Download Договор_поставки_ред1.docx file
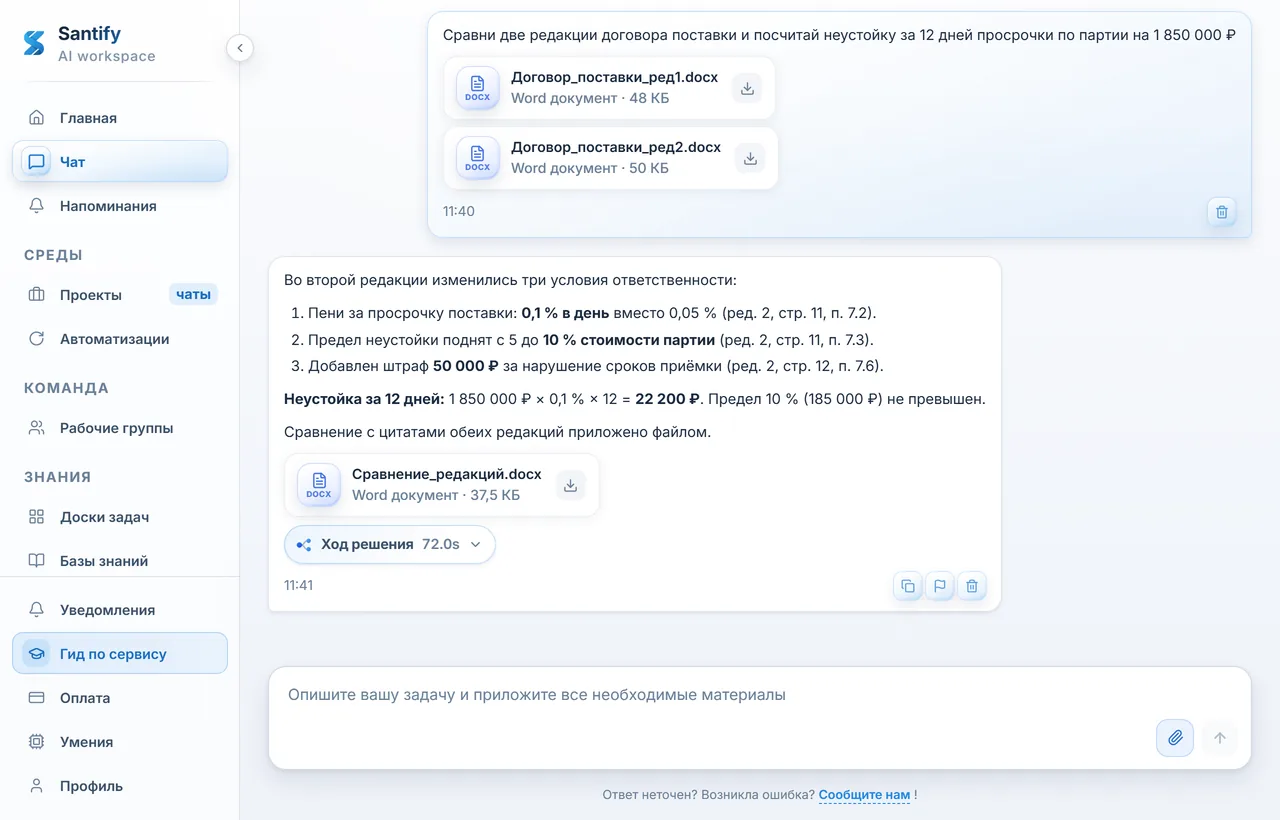The height and width of the screenshot is (820, 1280). [x=746, y=88]
